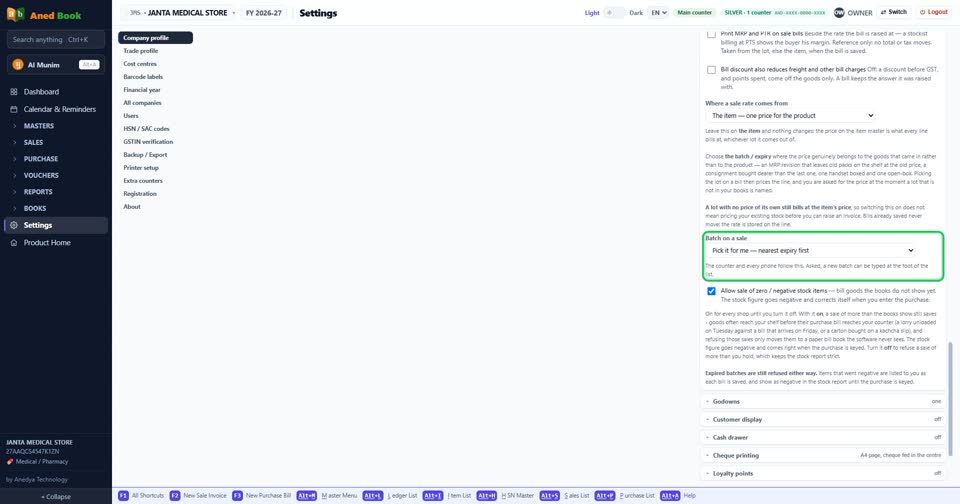This screenshot has height=504, width=960.
Task: Click the settings panel vertical scrollbar
Action: point(950,399)
